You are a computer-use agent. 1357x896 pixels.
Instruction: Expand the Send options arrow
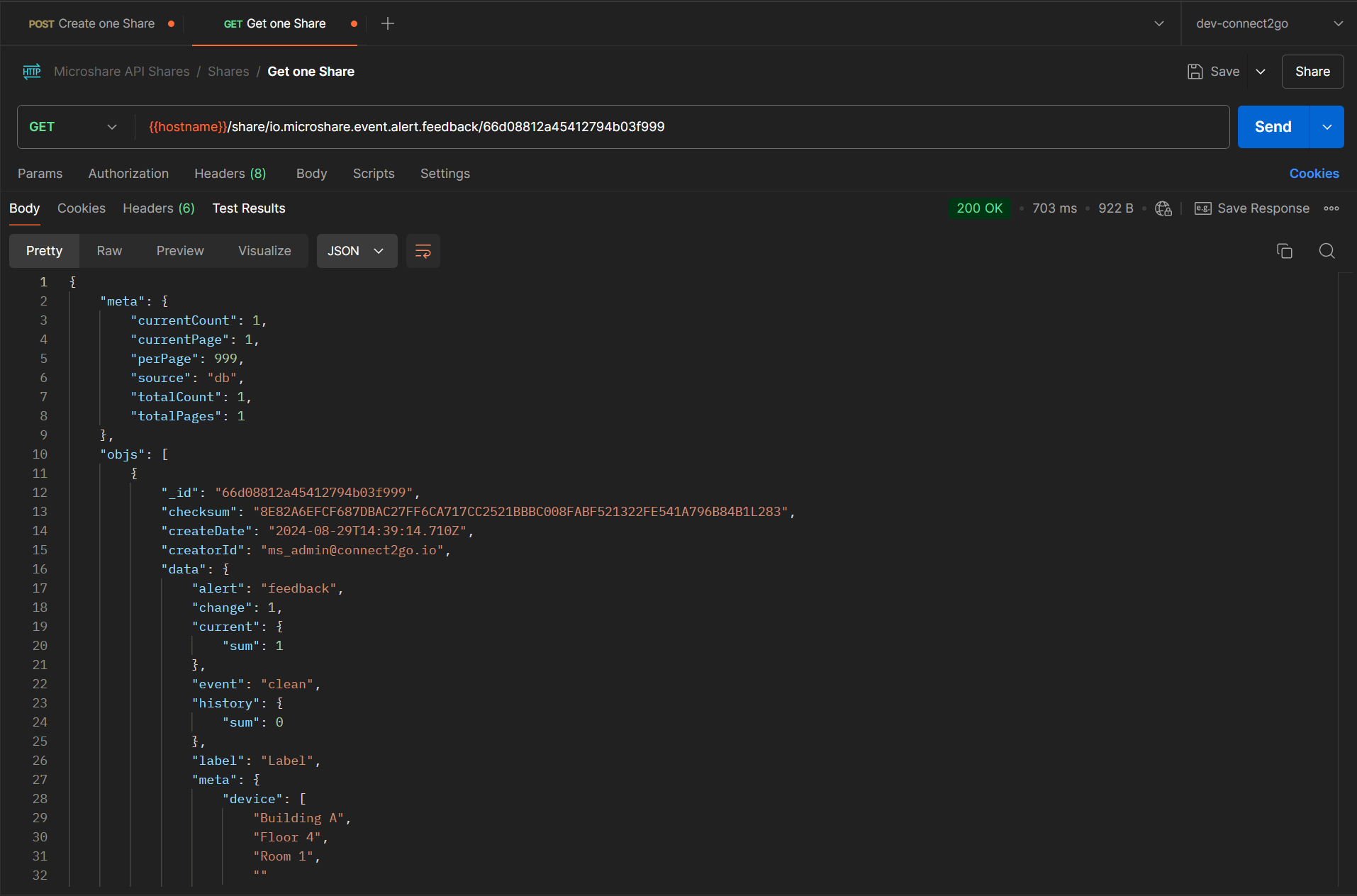1327,127
